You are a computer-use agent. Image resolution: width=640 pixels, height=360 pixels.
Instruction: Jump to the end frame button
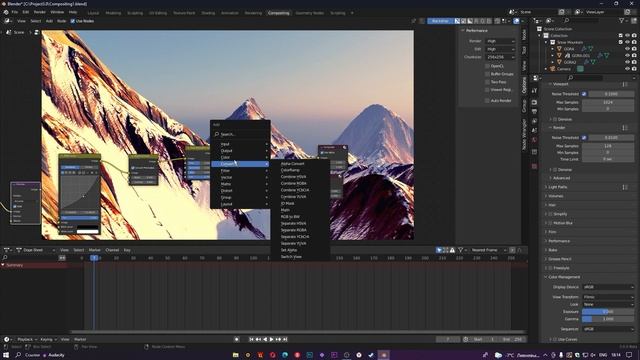285,339
